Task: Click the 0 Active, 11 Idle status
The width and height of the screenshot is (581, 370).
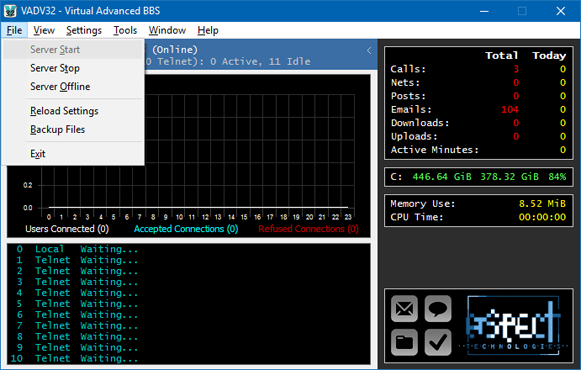Action: 260,61
